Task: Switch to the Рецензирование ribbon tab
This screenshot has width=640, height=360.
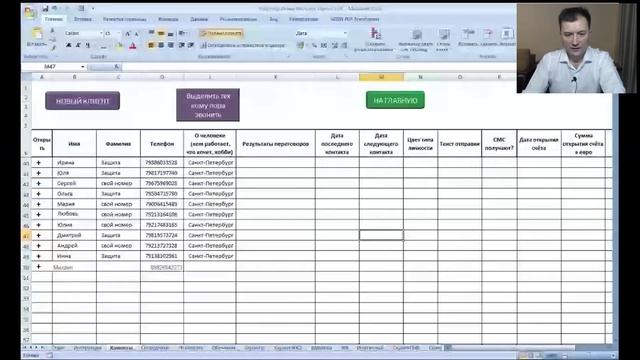Action: 238,19
